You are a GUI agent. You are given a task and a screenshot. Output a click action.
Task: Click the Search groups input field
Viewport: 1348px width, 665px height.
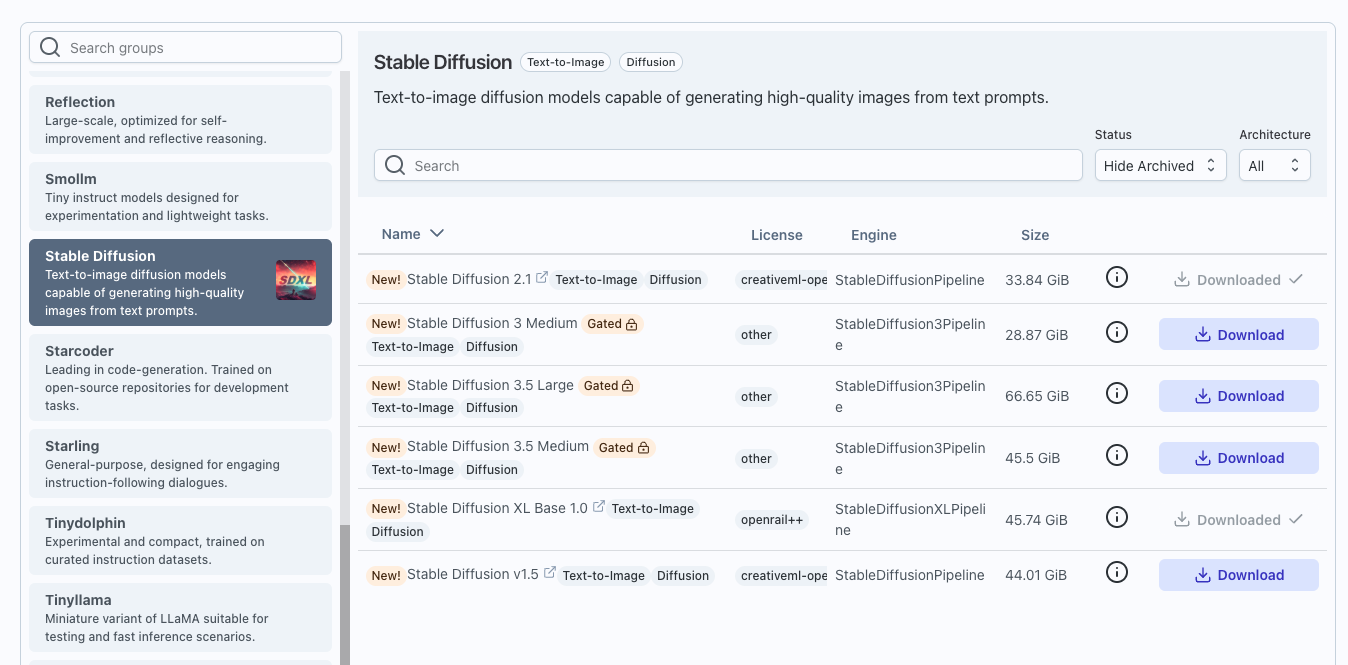coord(186,48)
